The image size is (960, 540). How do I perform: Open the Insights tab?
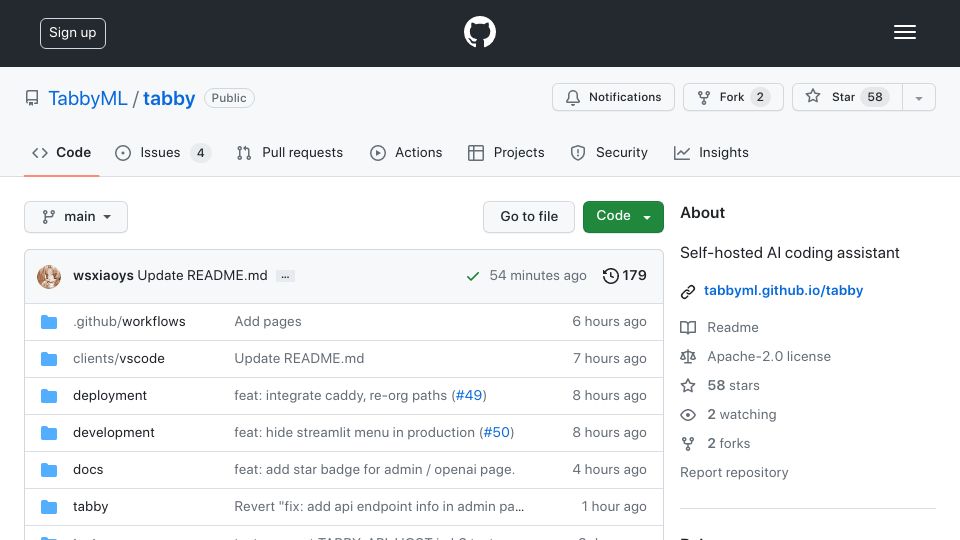711,152
